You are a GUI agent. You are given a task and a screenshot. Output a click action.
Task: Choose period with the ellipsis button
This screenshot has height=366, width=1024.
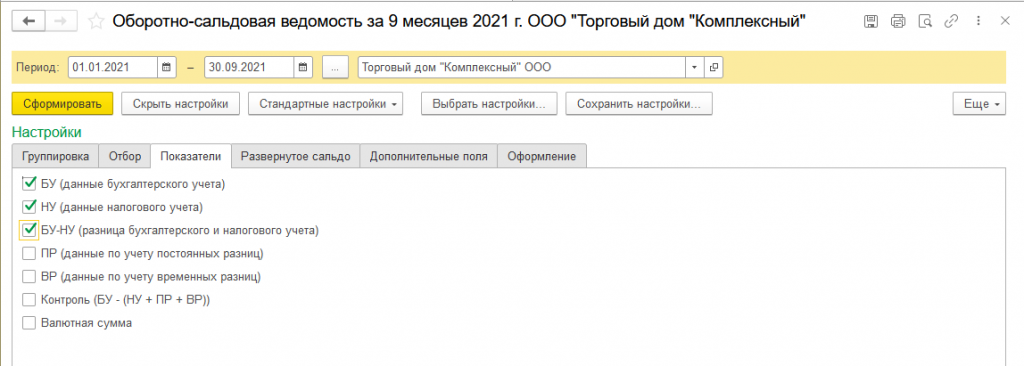pos(336,67)
